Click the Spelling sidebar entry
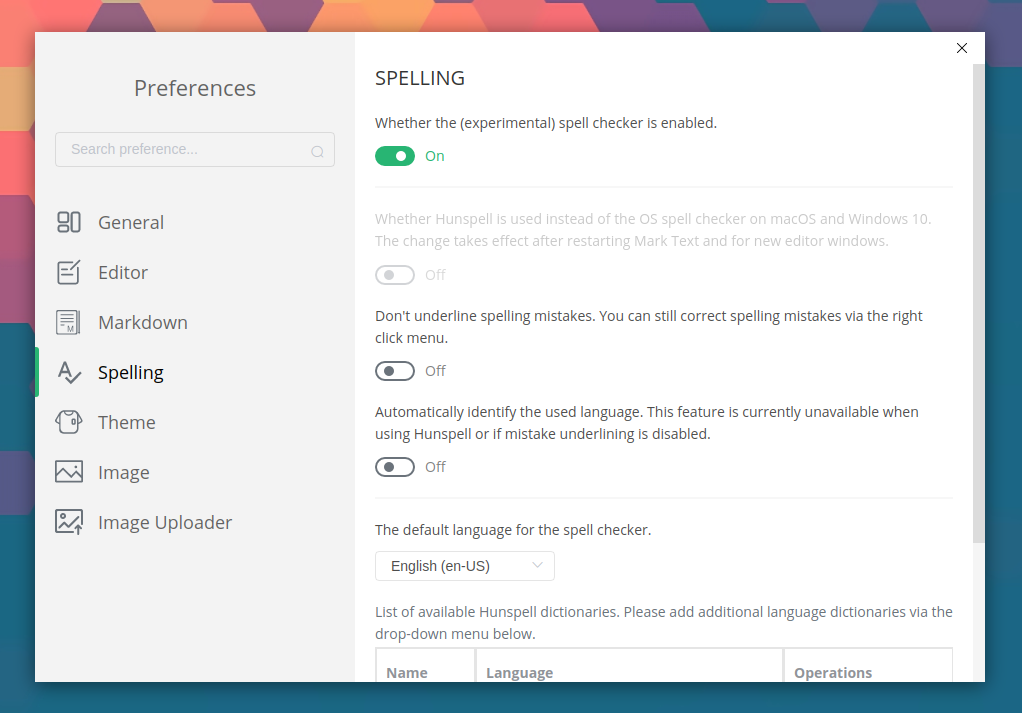The height and width of the screenshot is (713, 1022). pos(130,372)
